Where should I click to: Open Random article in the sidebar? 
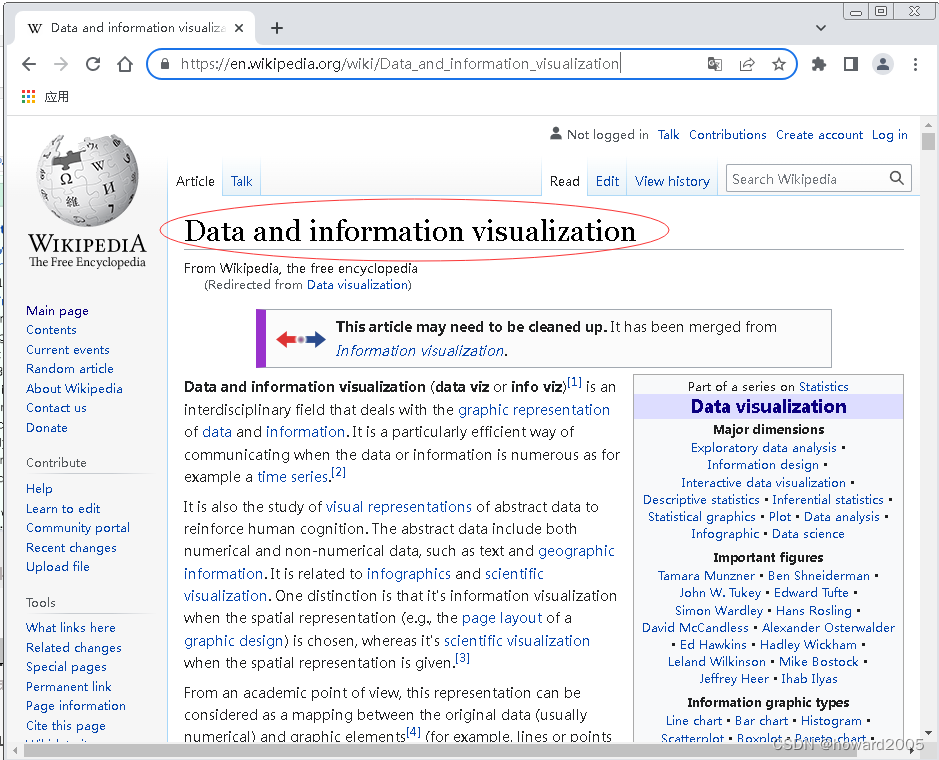[70, 369]
